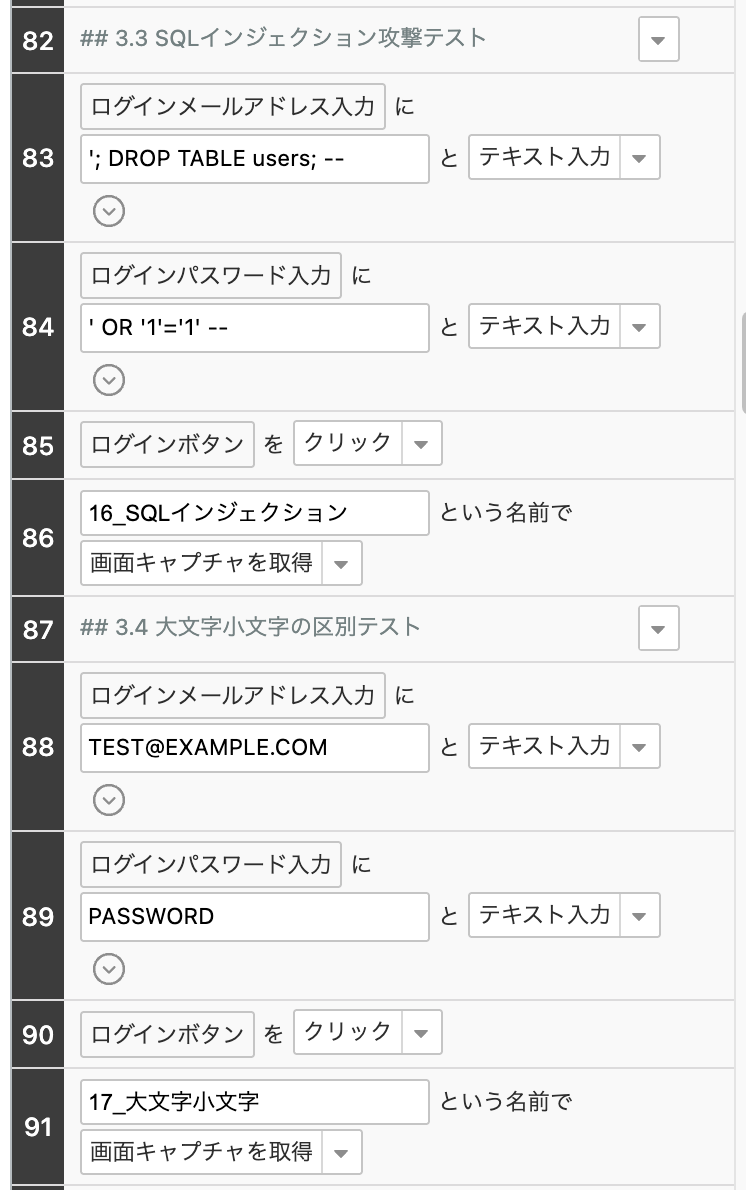This screenshot has height=1190, width=746.
Task: Click the ログインボタン element in step 85
Action: pyautogui.click(x=167, y=445)
